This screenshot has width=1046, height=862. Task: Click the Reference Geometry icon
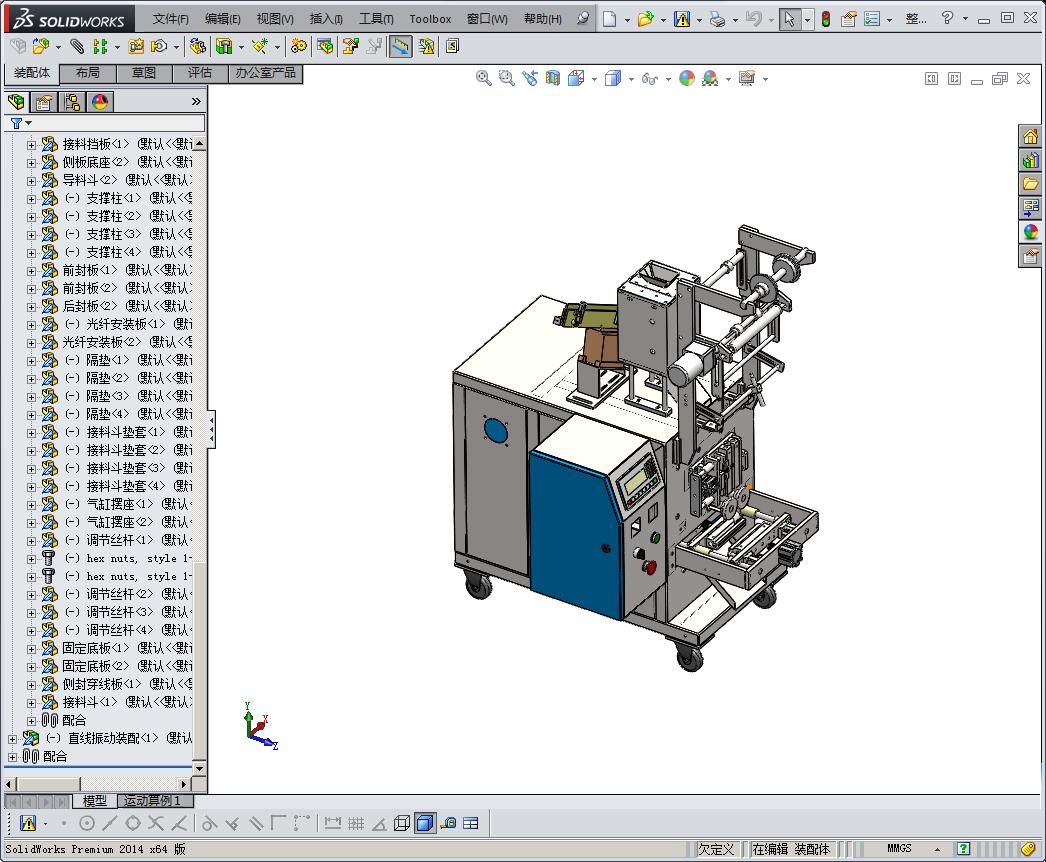(x=259, y=46)
